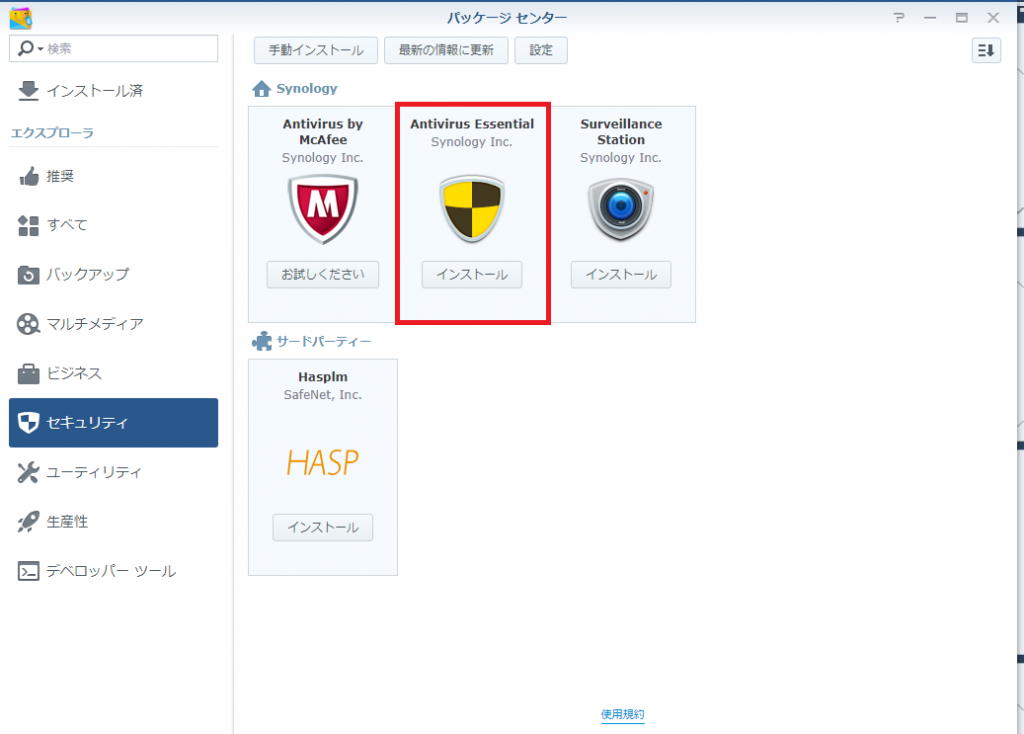Click the サードパーティー puzzle icon

[262, 342]
